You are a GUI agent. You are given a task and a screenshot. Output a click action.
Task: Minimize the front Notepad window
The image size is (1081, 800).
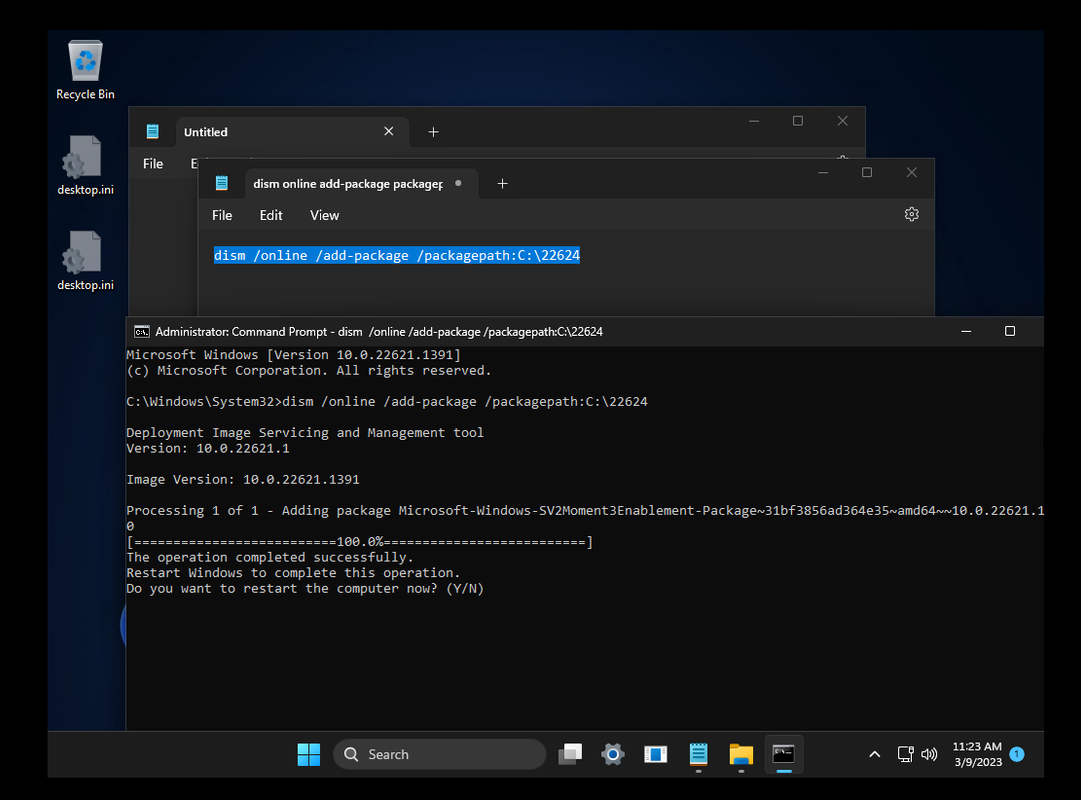(x=822, y=172)
